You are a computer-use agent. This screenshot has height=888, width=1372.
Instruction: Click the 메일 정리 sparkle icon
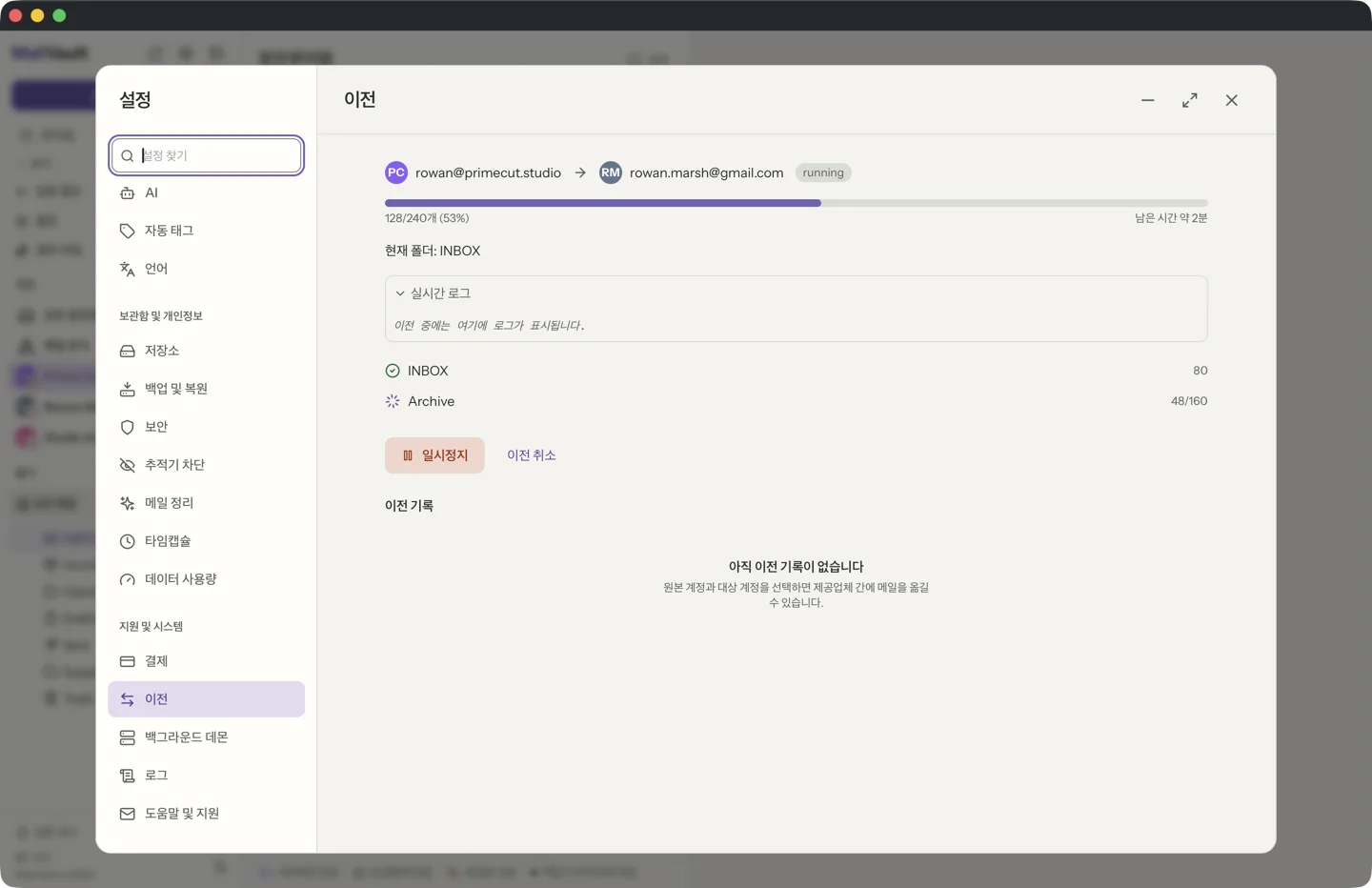click(x=127, y=503)
